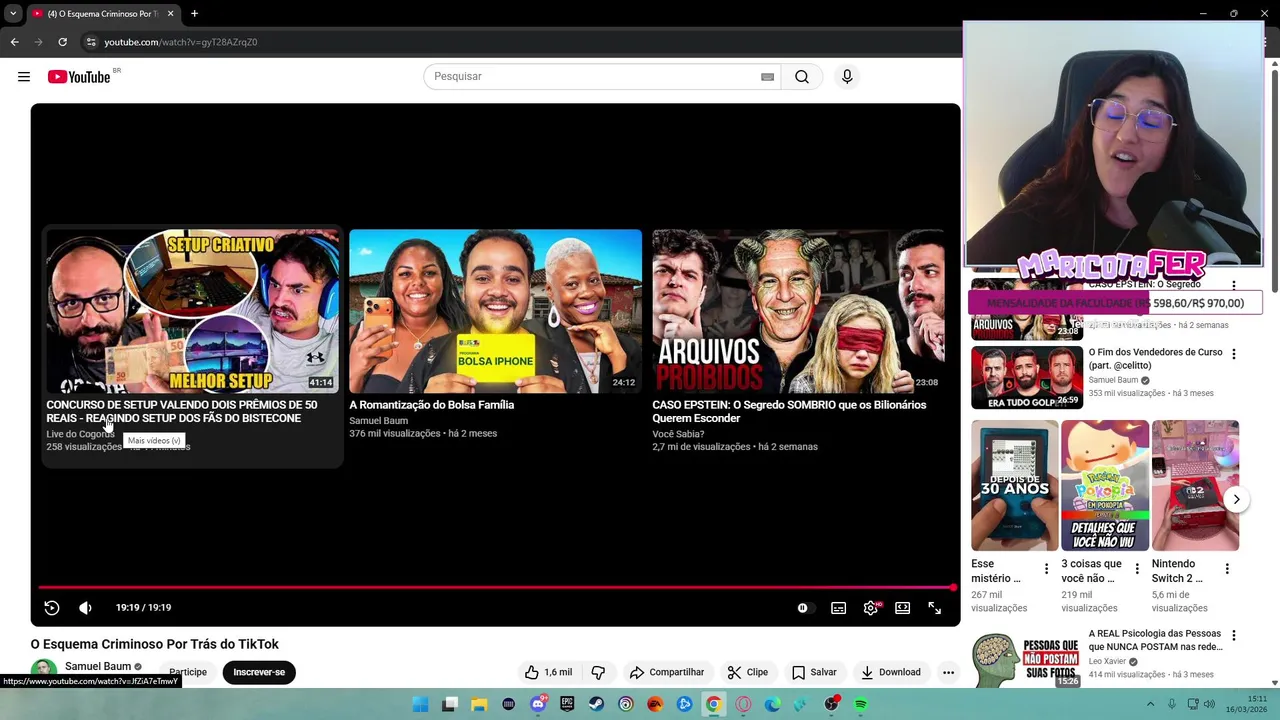Go back with browser back arrow

pos(14,42)
